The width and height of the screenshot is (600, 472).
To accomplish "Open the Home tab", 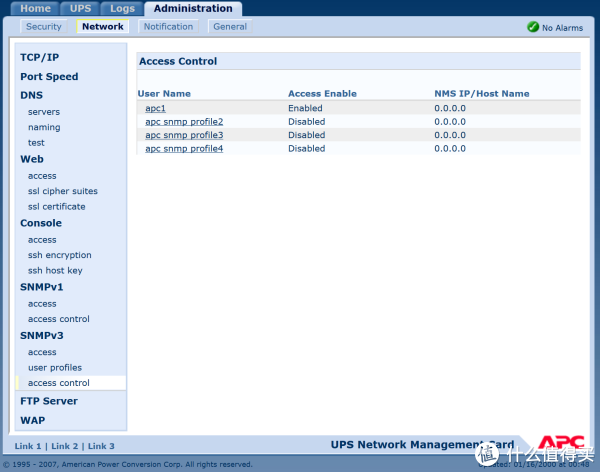I will (35, 8).
